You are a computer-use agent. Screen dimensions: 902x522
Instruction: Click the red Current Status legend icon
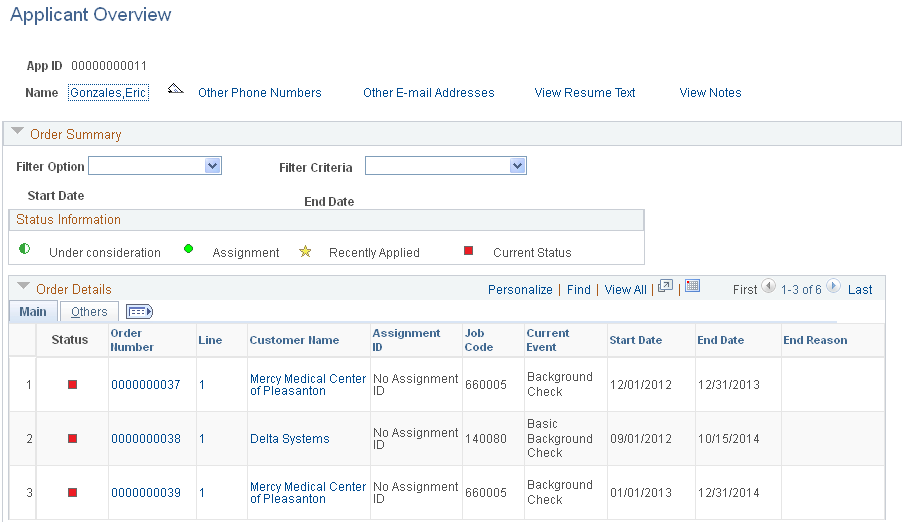[469, 250]
